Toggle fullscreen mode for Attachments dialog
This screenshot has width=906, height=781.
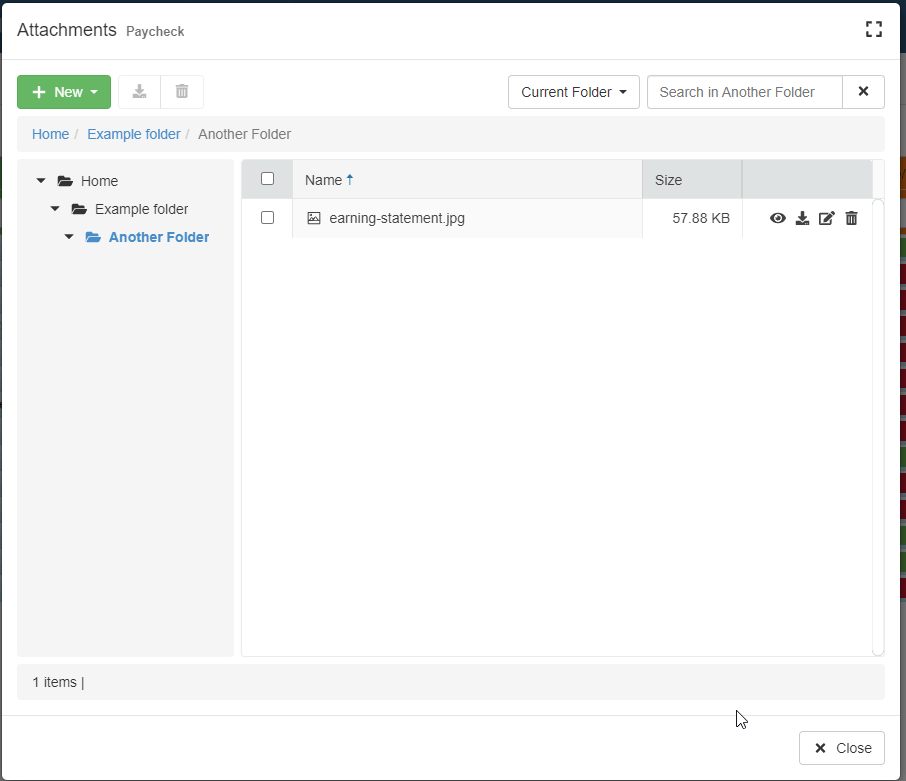click(x=874, y=30)
